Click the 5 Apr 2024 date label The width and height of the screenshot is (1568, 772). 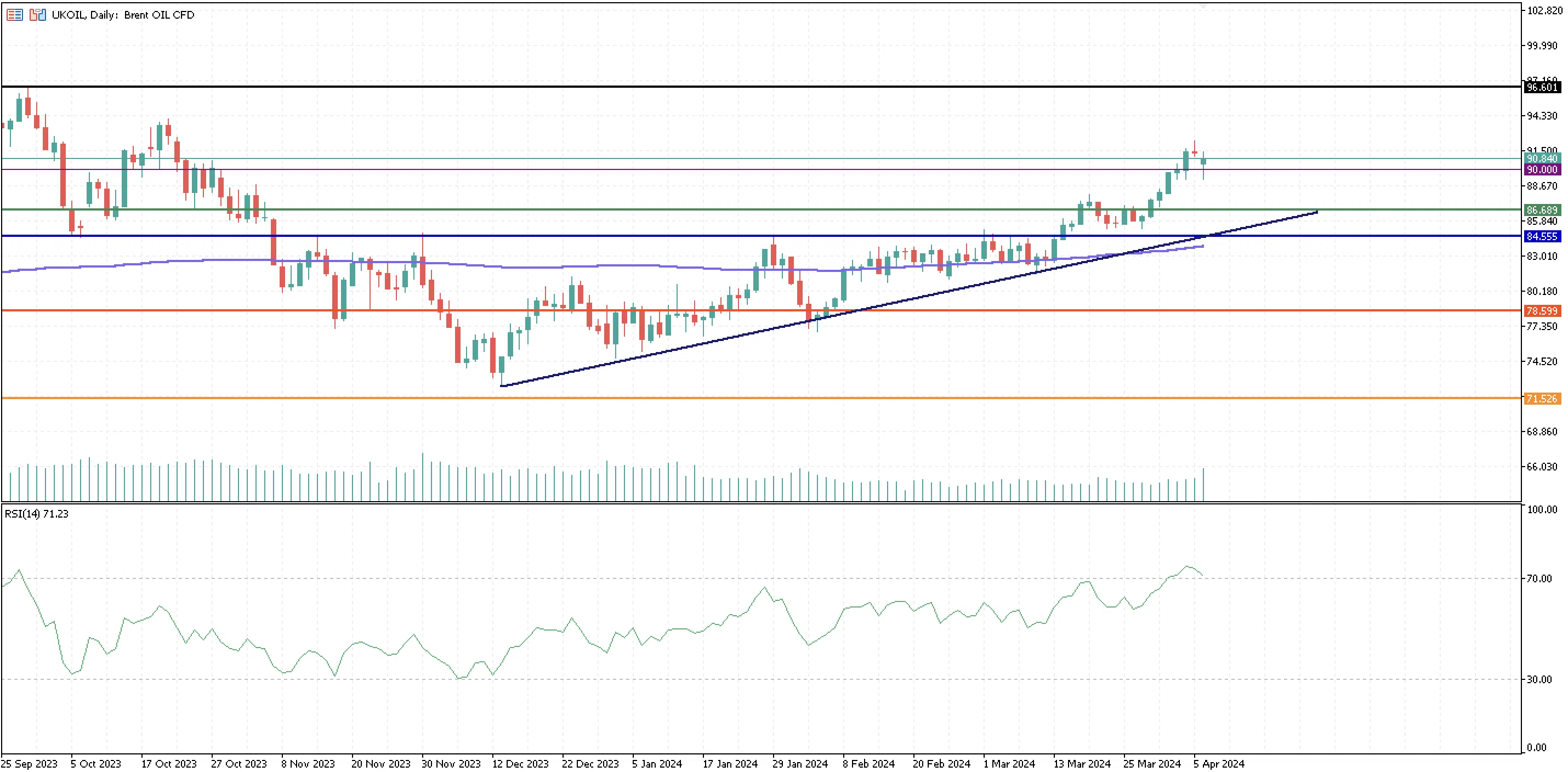[1219, 763]
